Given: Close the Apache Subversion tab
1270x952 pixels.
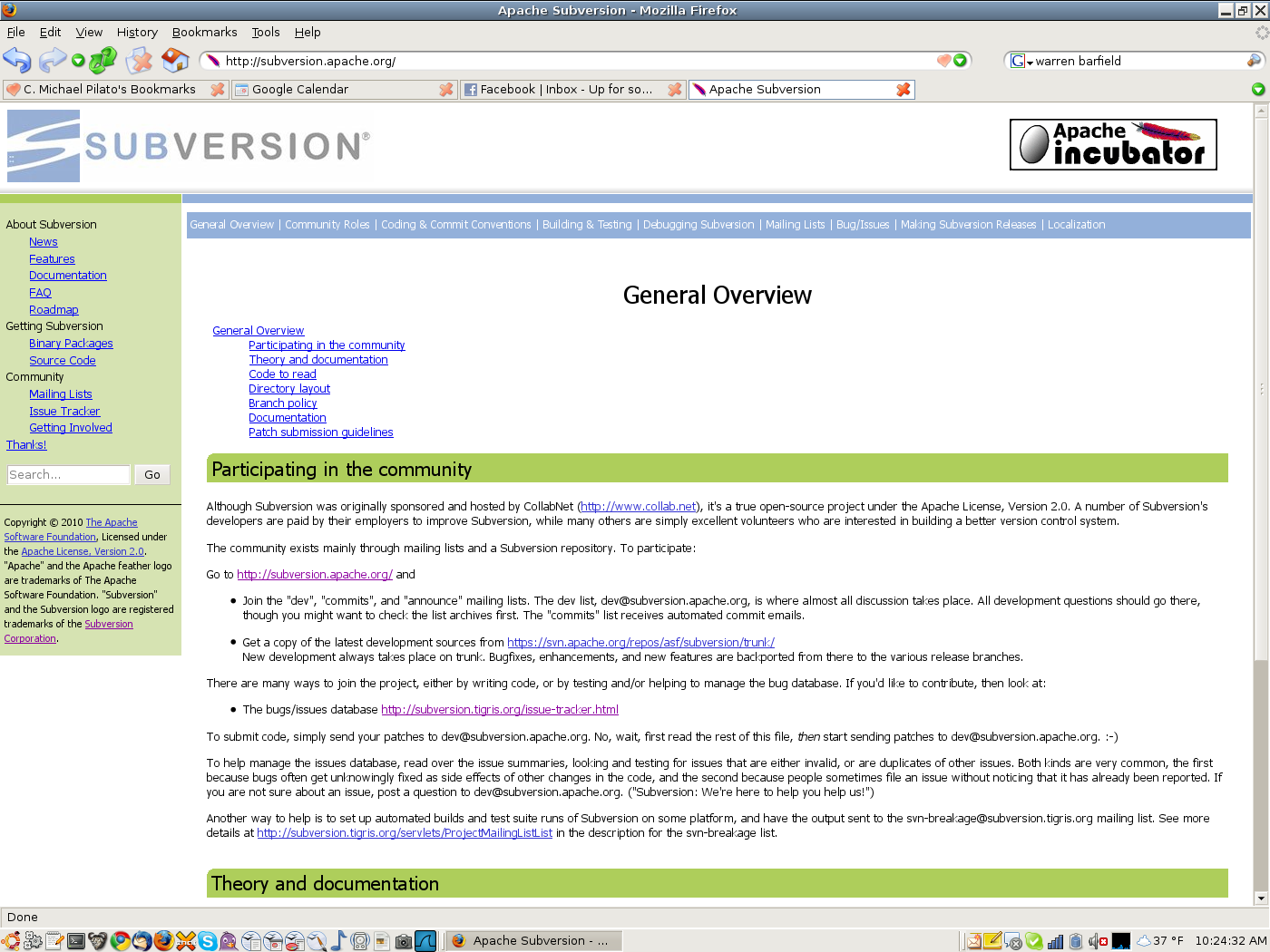Looking at the screenshot, I should (x=904, y=89).
